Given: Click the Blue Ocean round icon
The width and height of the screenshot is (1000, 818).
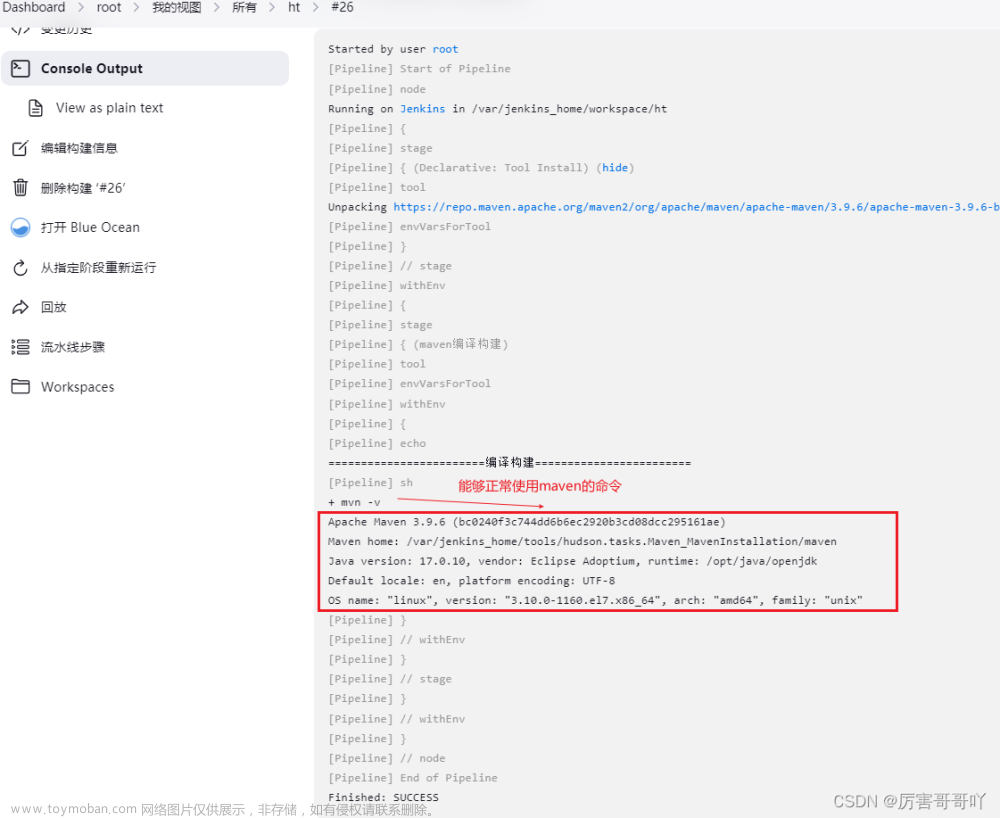Looking at the screenshot, I should click(20, 228).
